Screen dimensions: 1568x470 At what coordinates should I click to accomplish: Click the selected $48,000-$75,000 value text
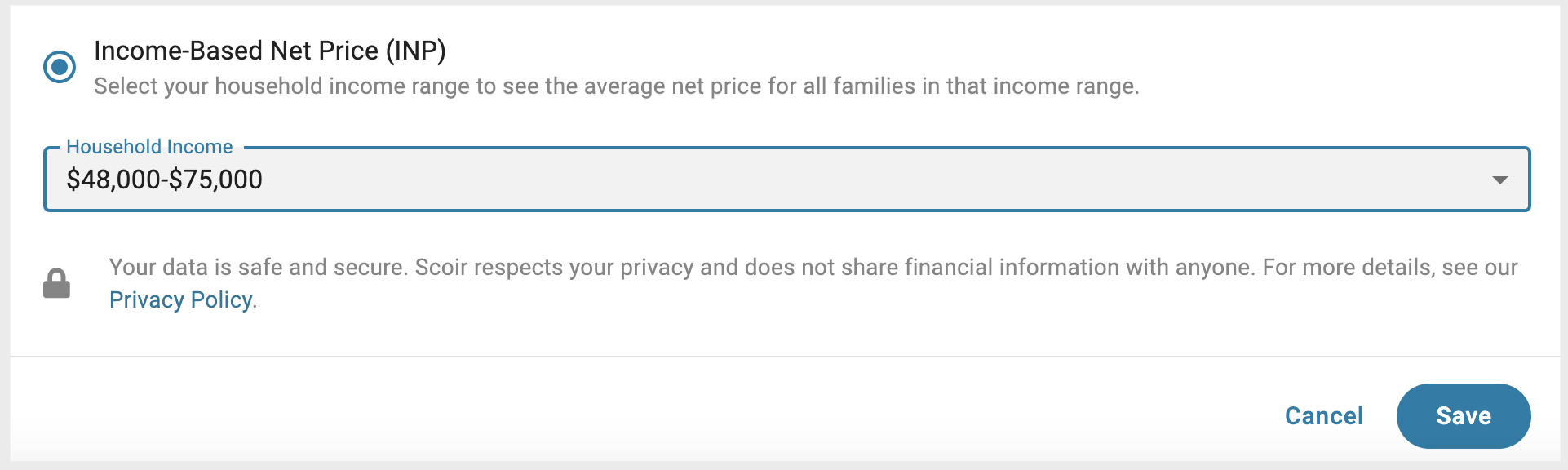[x=165, y=180]
